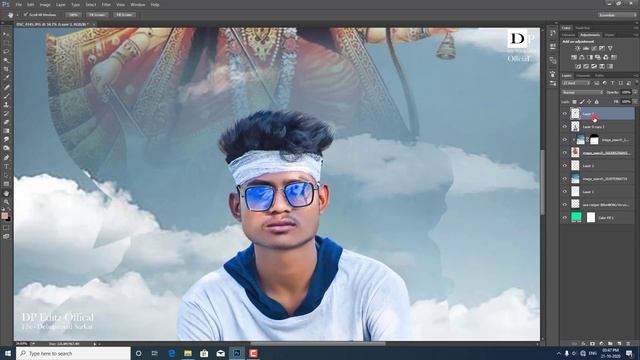Open the Essentials workspace dropdown
Image resolution: width=640 pixels, height=360 pixels.
[x=617, y=15]
